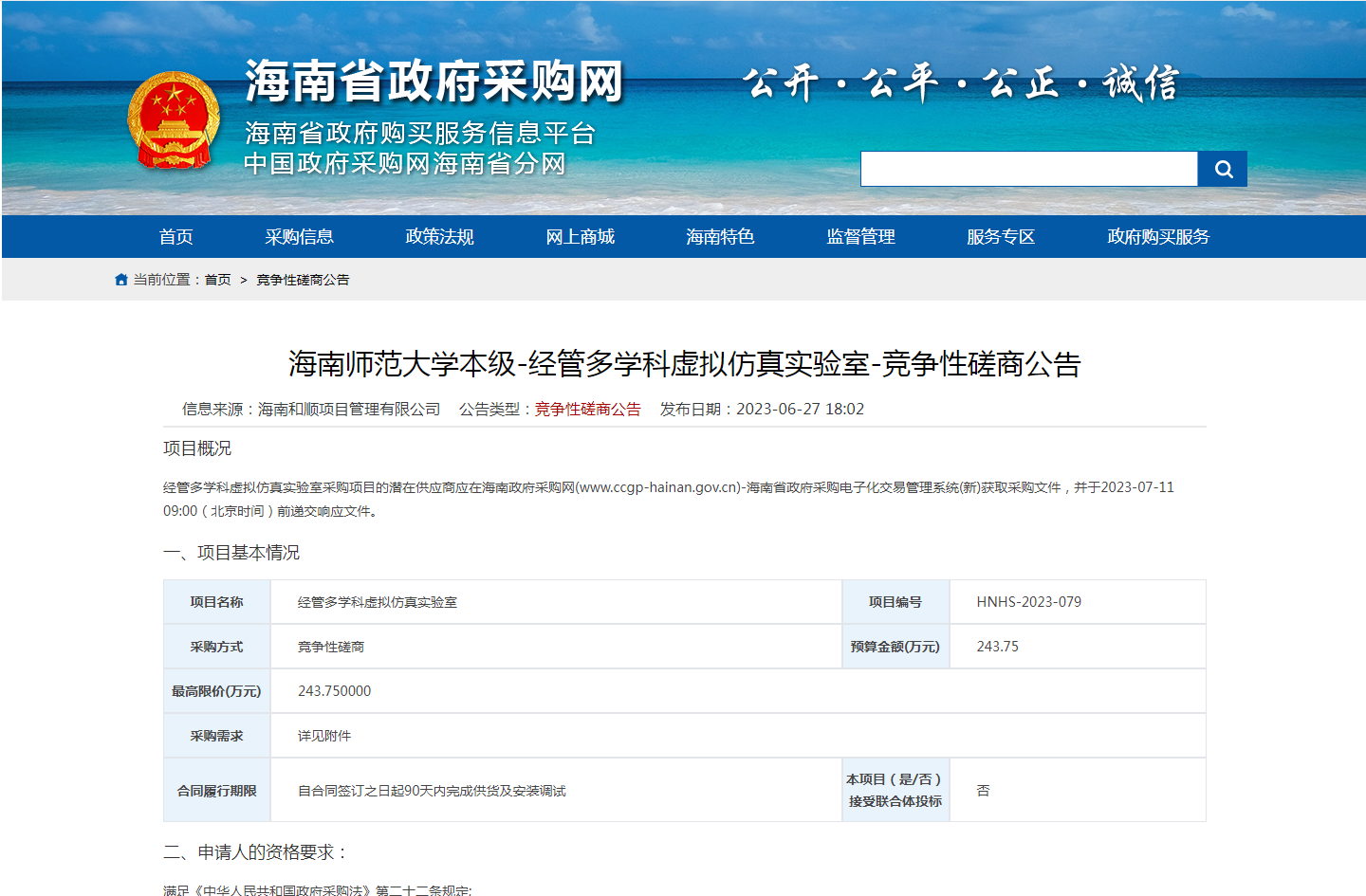The width and height of the screenshot is (1366, 896).
Task: Click the 合同履行期限 table label
Action: 217,791
